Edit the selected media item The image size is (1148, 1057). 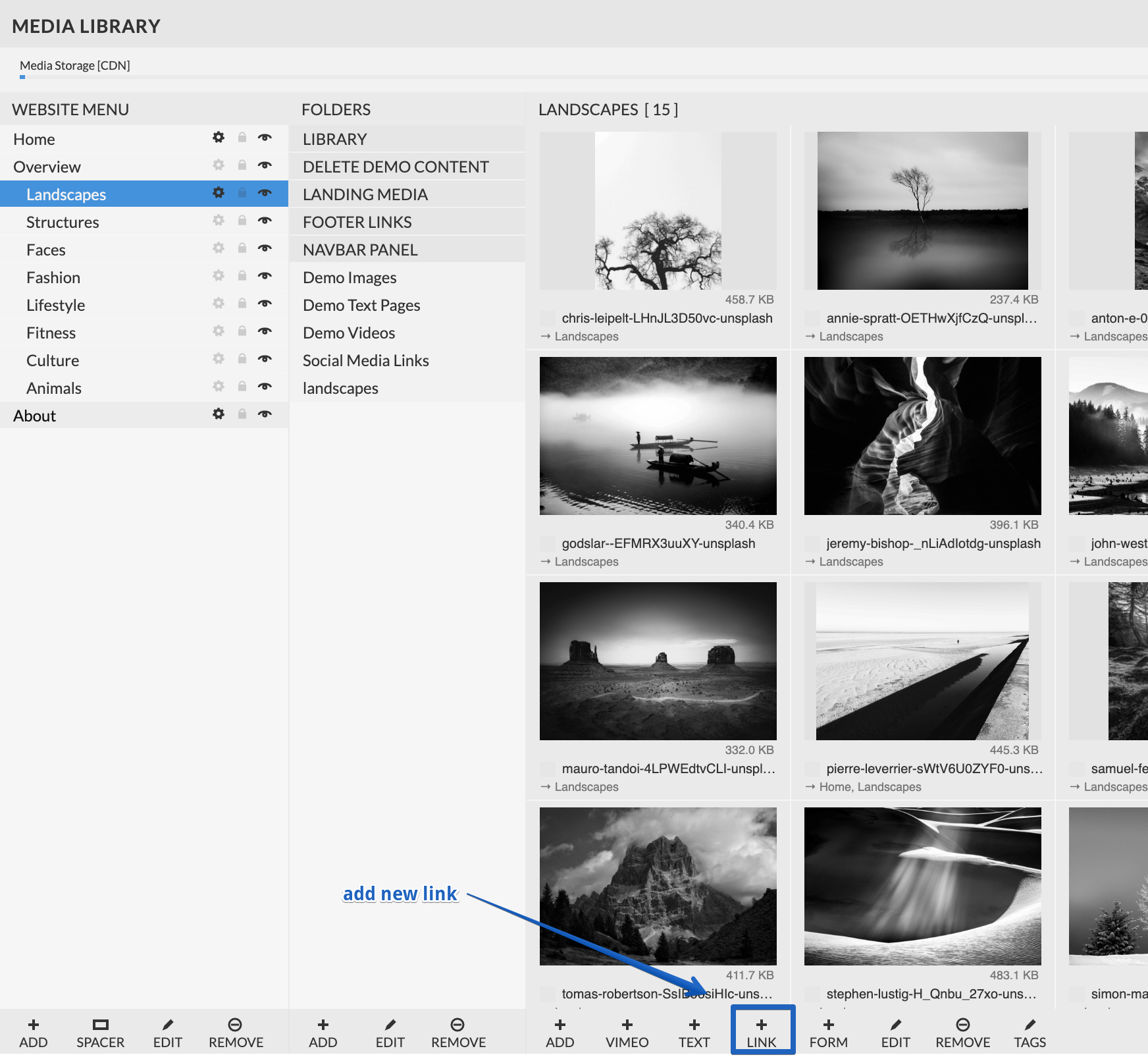896,1033
